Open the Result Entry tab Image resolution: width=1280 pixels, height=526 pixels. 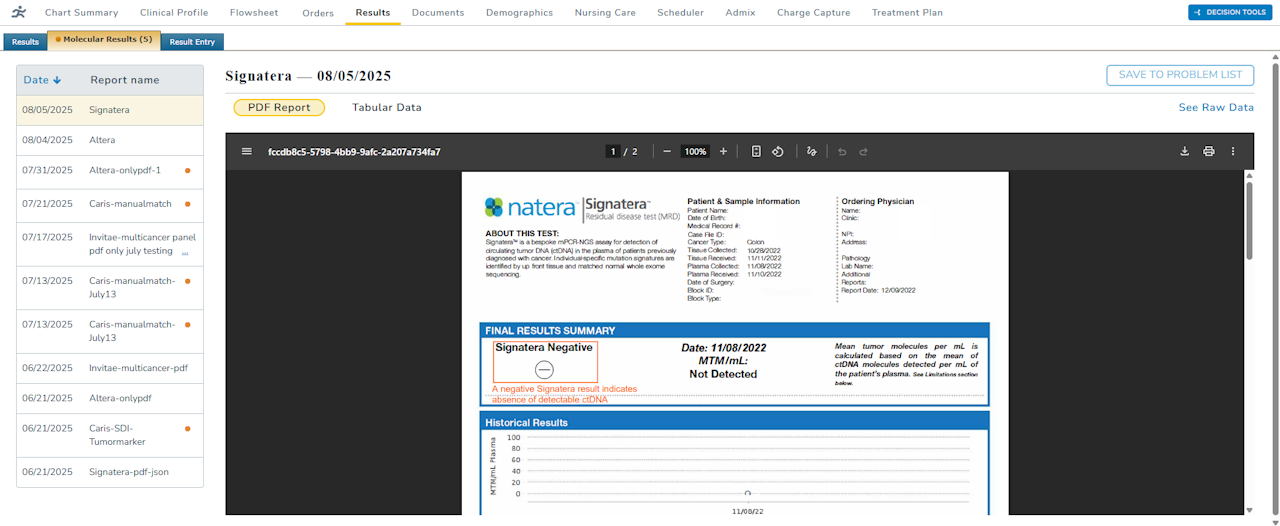coord(193,42)
